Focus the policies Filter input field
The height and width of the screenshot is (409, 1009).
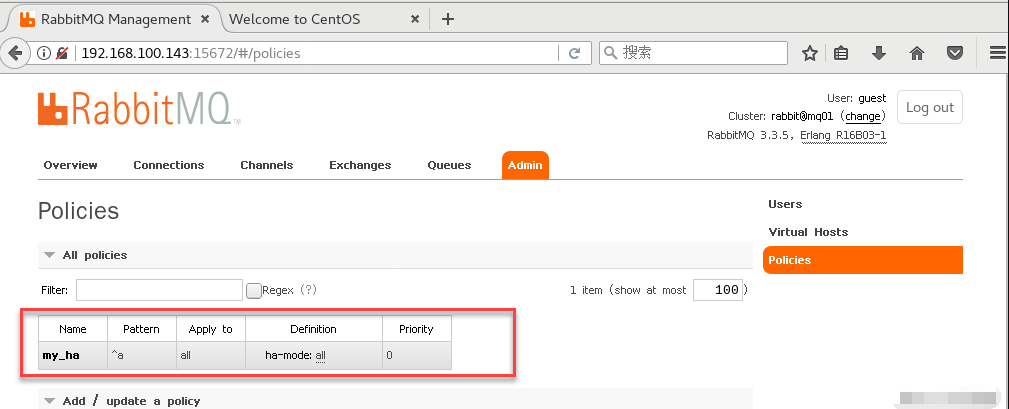pos(160,290)
